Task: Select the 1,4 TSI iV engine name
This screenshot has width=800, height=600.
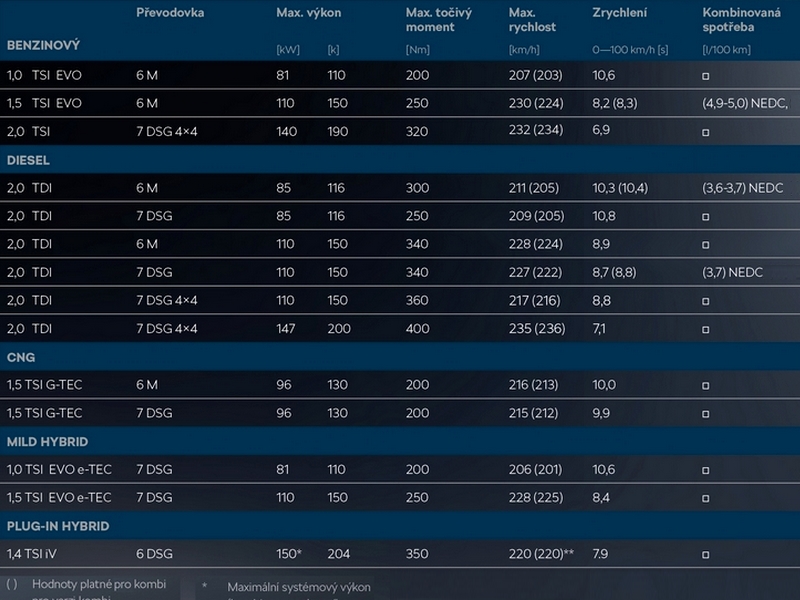Action: pos(32,554)
